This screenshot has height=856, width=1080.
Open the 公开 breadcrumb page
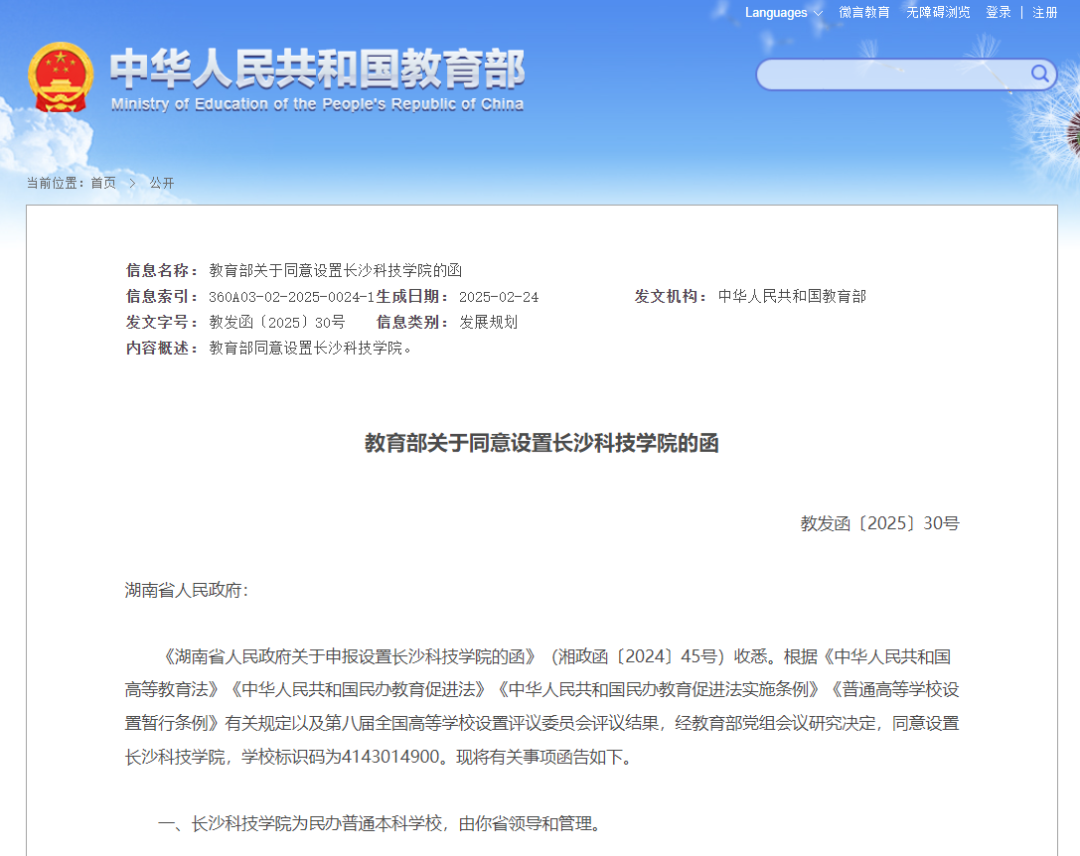160,183
